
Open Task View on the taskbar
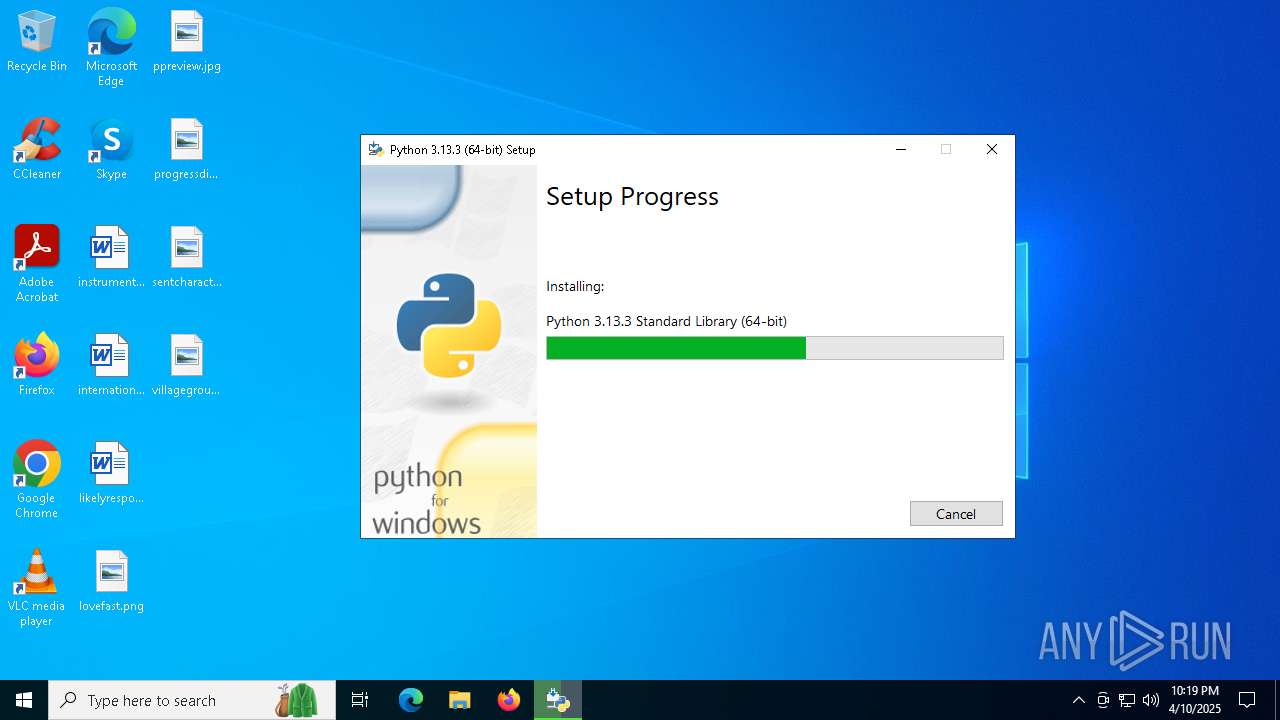click(x=360, y=700)
